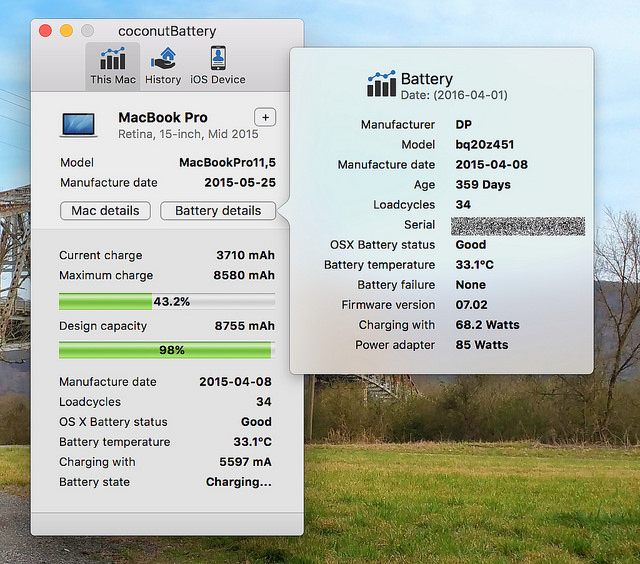Image resolution: width=640 pixels, height=564 pixels.
Task: Click the bq20z451 battery model value
Action: point(485,144)
